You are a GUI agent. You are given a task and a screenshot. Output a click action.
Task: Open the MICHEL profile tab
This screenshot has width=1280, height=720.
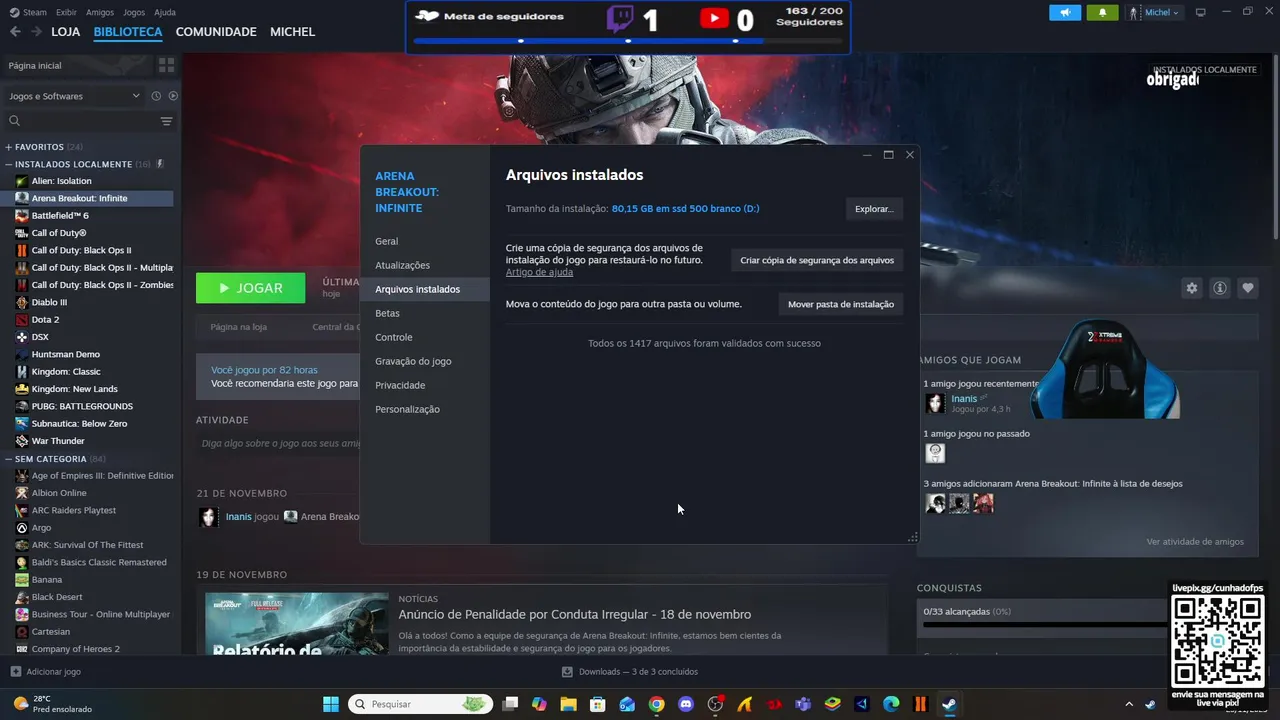coord(292,32)
